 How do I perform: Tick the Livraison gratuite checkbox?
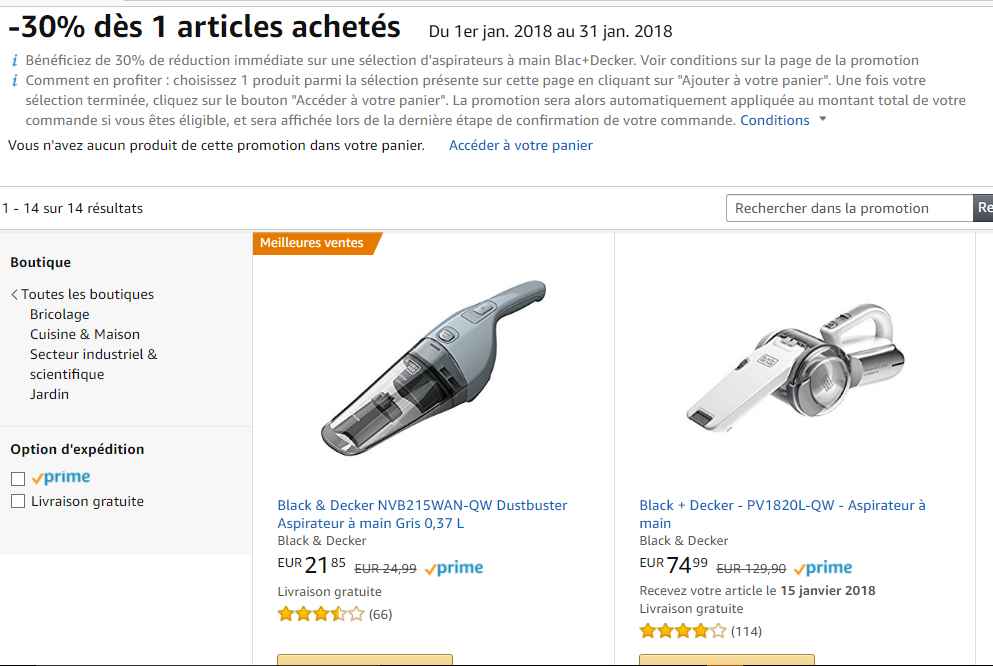coord(18,501)
